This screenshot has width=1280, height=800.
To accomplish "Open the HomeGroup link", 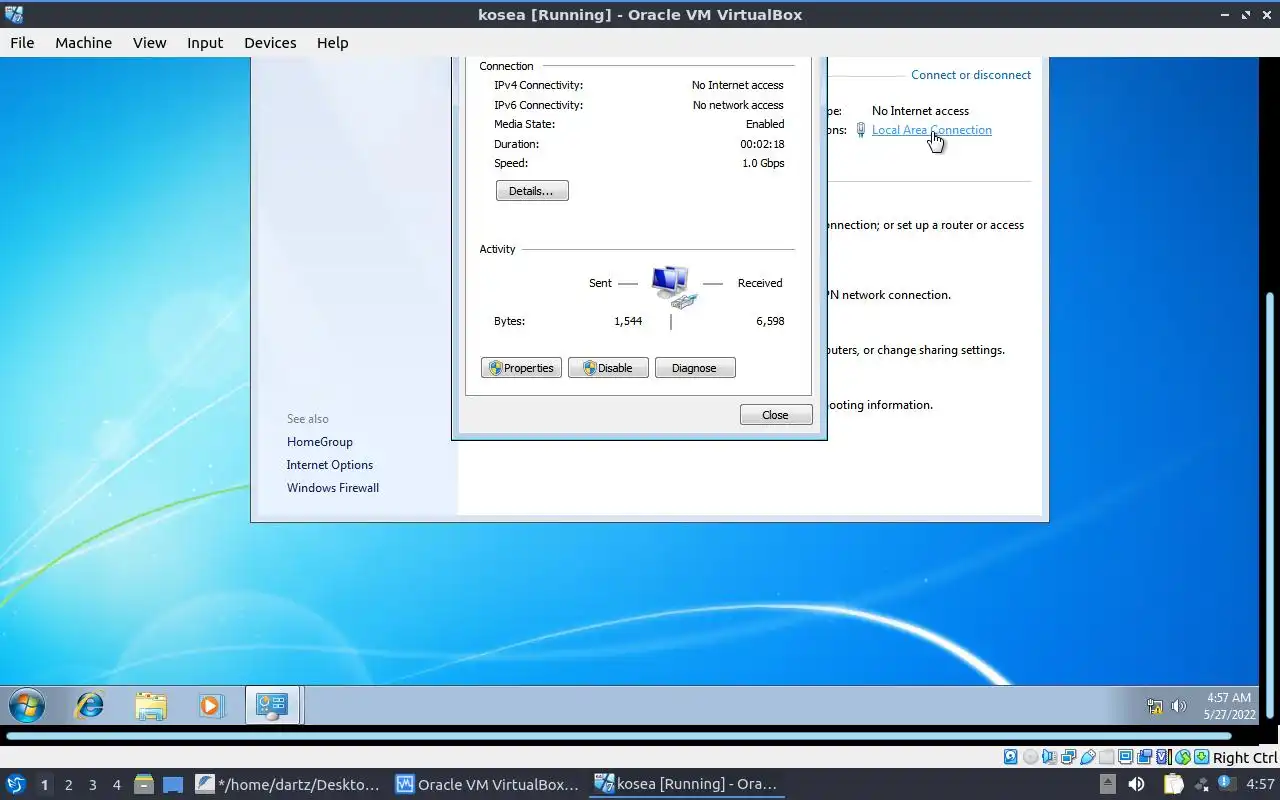I will pyautogui.click(x=320, y=442).
